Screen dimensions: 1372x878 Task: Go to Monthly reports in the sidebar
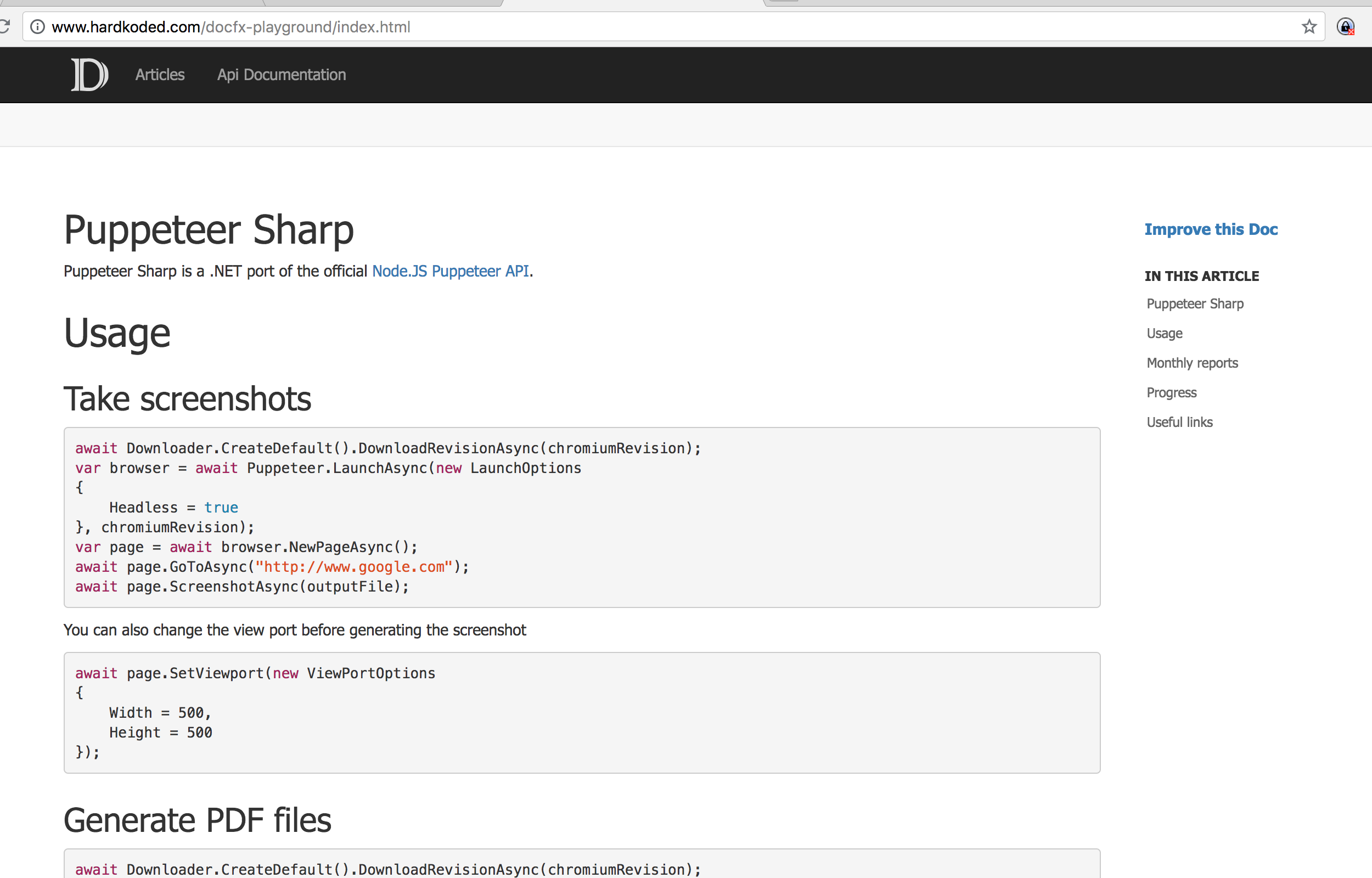click(x=1192, y=363)
